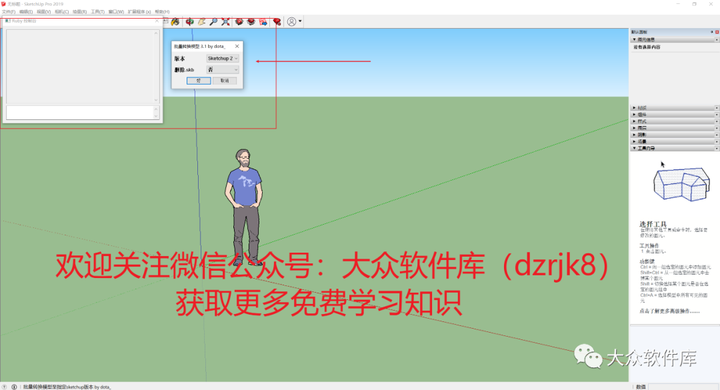Open the 绘图(R) menu
This screenshot has width=720, height=390.
pyautogui.click(x=79, y=11)
